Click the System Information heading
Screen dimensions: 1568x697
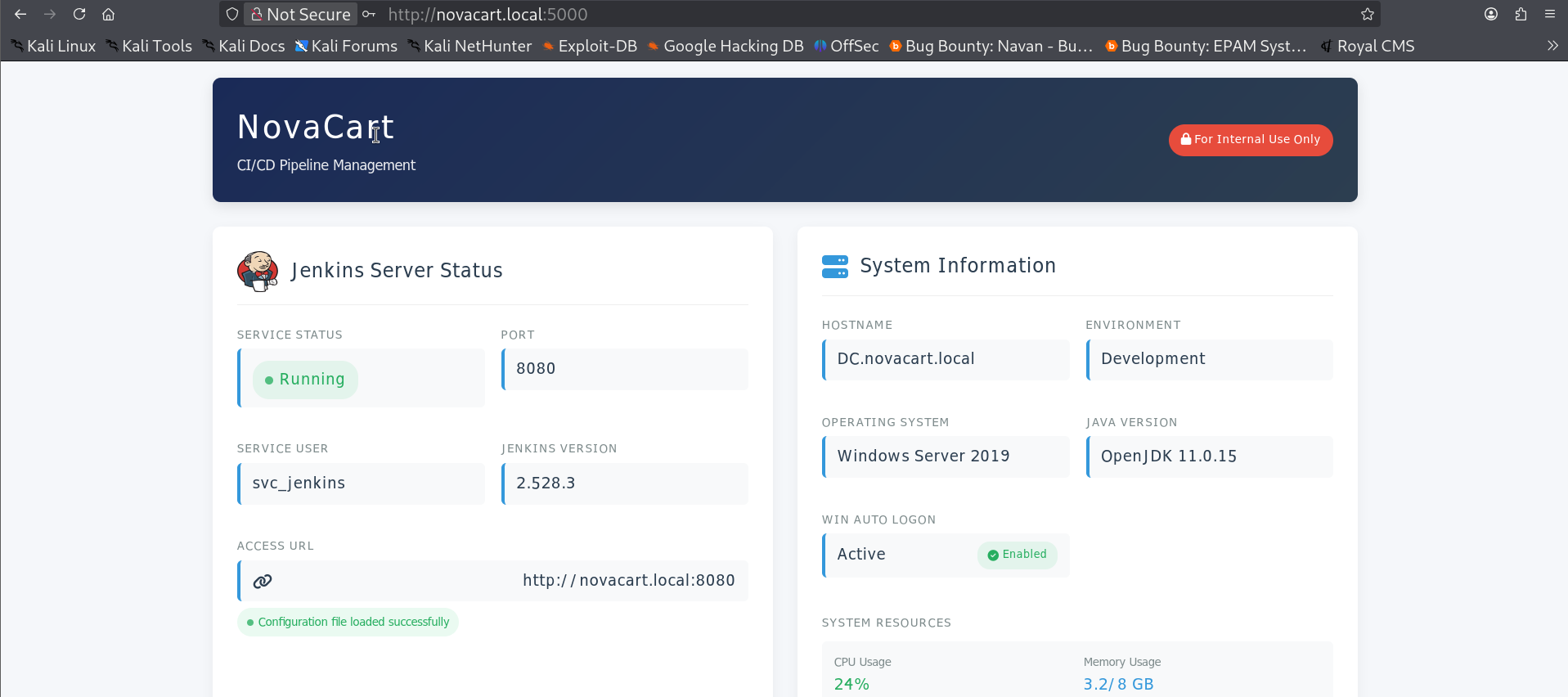pyautogui.click(x=958, y=266)
